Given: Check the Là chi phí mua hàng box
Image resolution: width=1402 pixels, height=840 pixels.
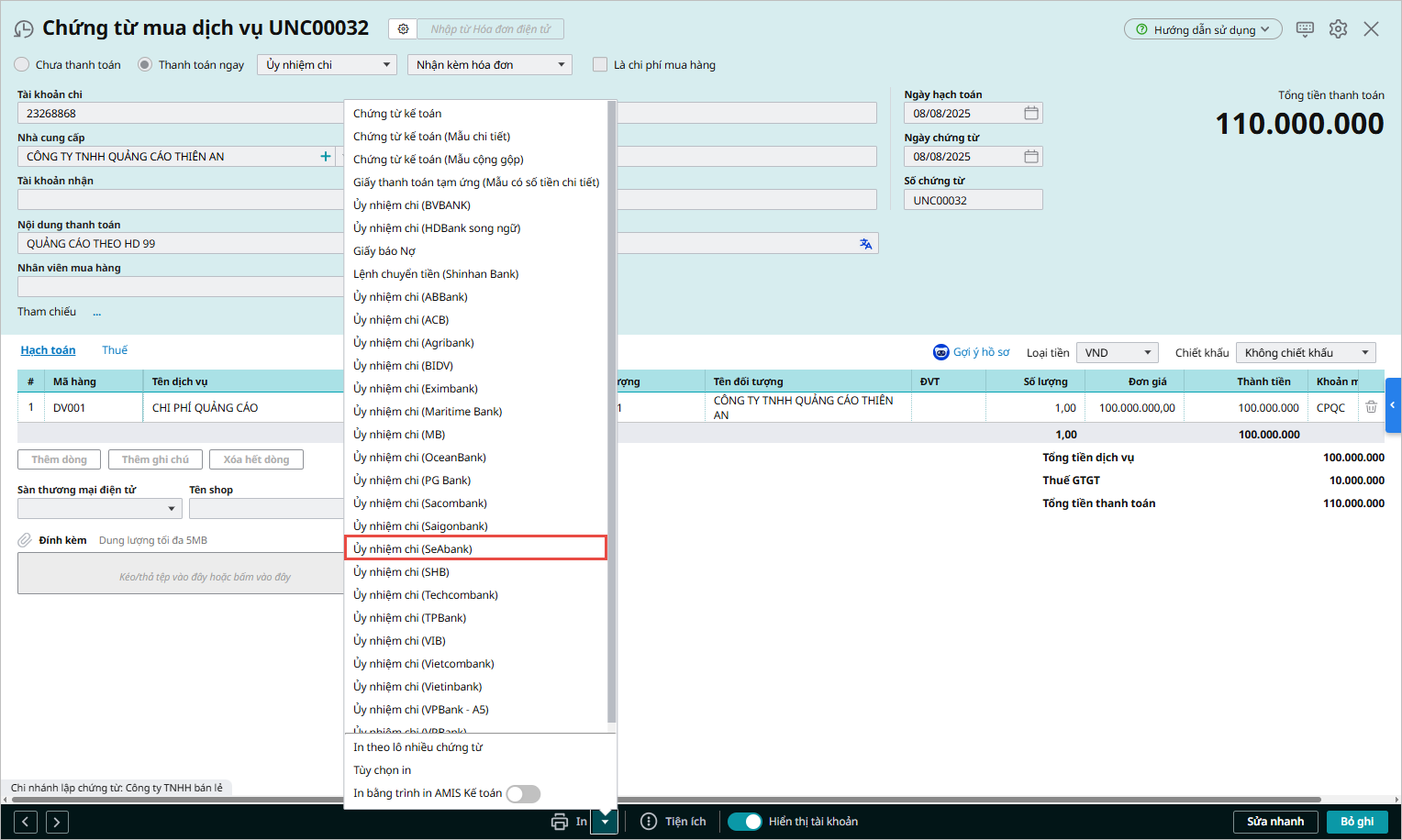Looking at the screenshot, I should click(x=600, y=65).
